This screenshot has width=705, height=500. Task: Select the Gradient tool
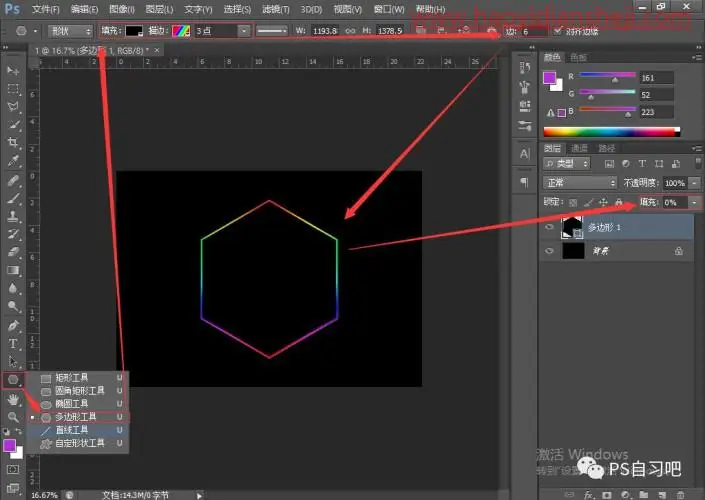[x=13, y=270]
